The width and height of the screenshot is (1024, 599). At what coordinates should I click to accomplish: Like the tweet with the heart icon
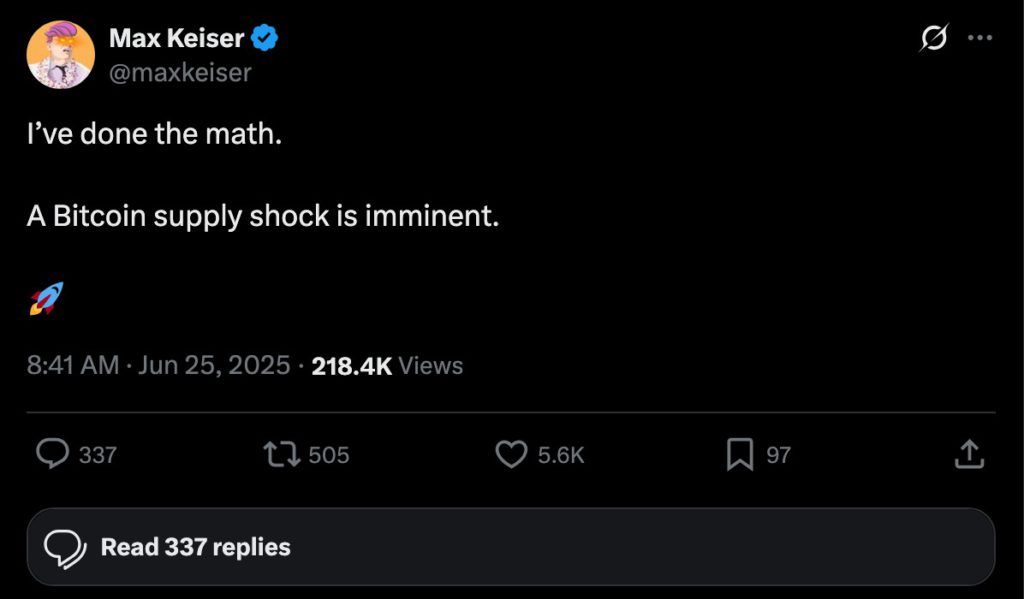(511, 455)
